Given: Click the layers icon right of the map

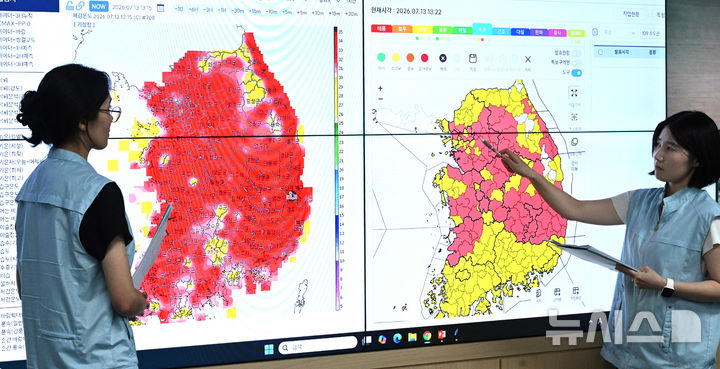Looking at the screenshot, I should (x=574, y=142).
